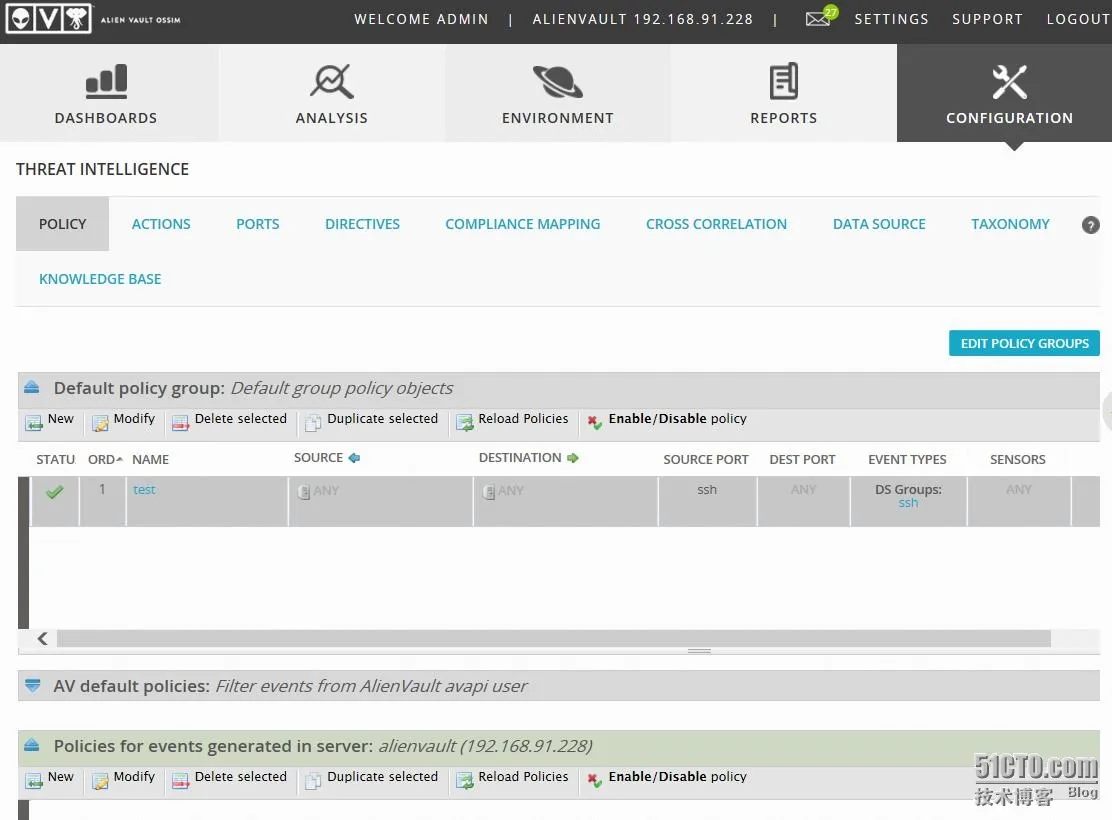Open the ssh DS Groups link
The width and height of the screenshot is (1112, 820).
tap(908, 503)
